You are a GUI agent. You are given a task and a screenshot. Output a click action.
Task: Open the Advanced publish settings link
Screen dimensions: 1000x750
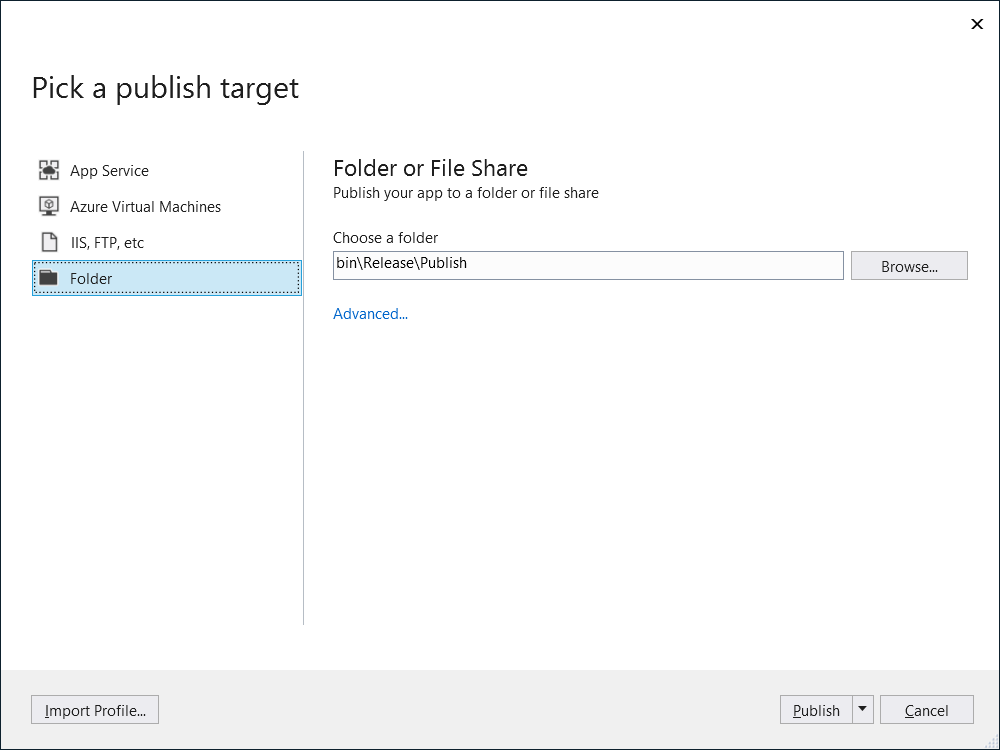point(370,313)
